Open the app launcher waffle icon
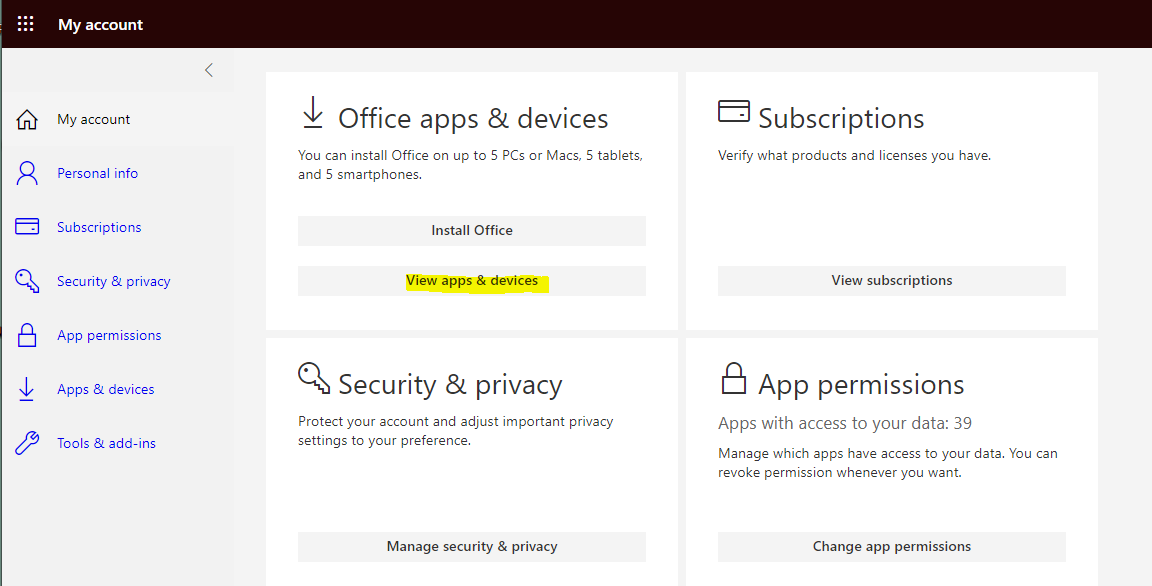 26,24
